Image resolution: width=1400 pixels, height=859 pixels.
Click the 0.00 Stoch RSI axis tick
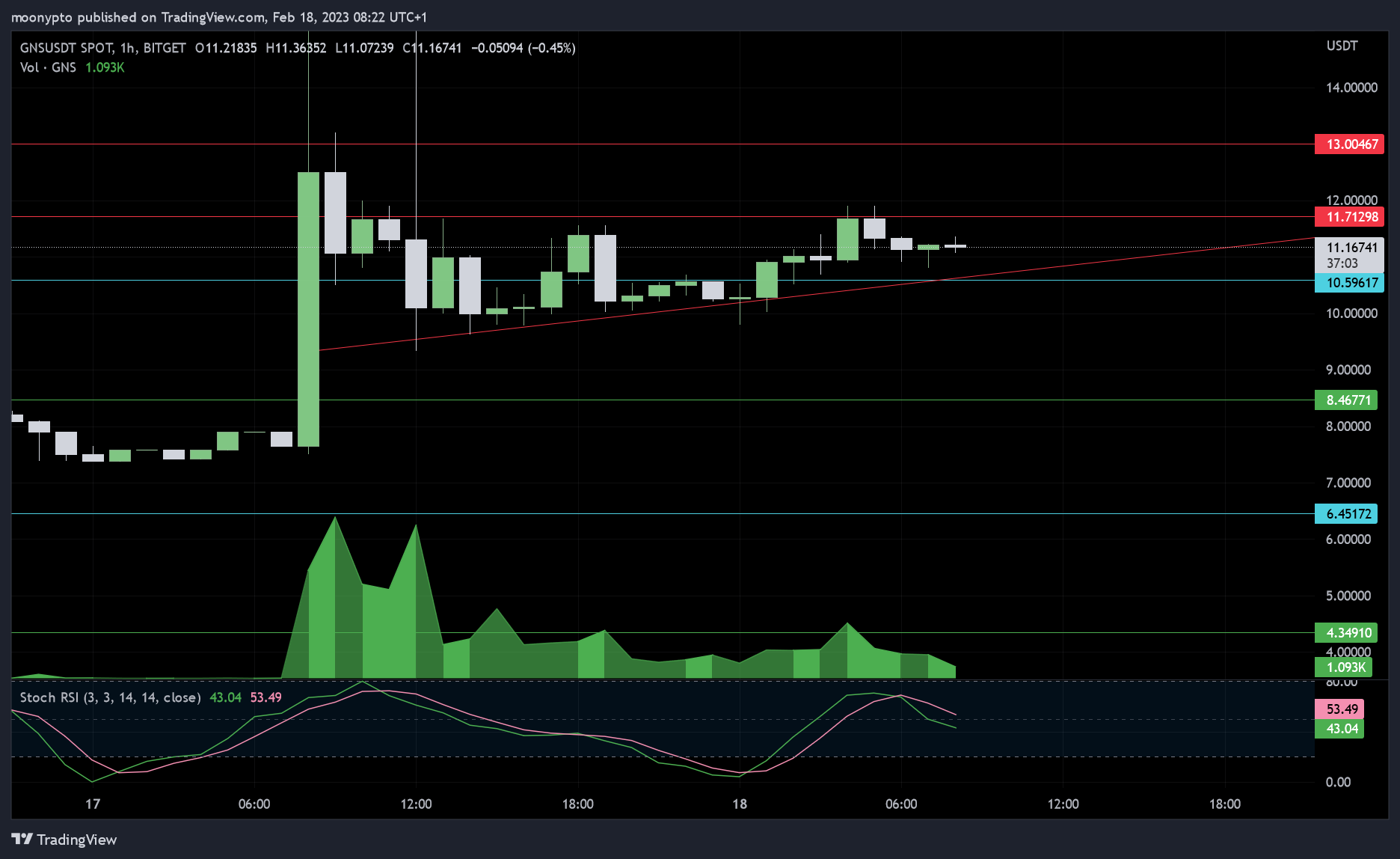[1338, 782]
